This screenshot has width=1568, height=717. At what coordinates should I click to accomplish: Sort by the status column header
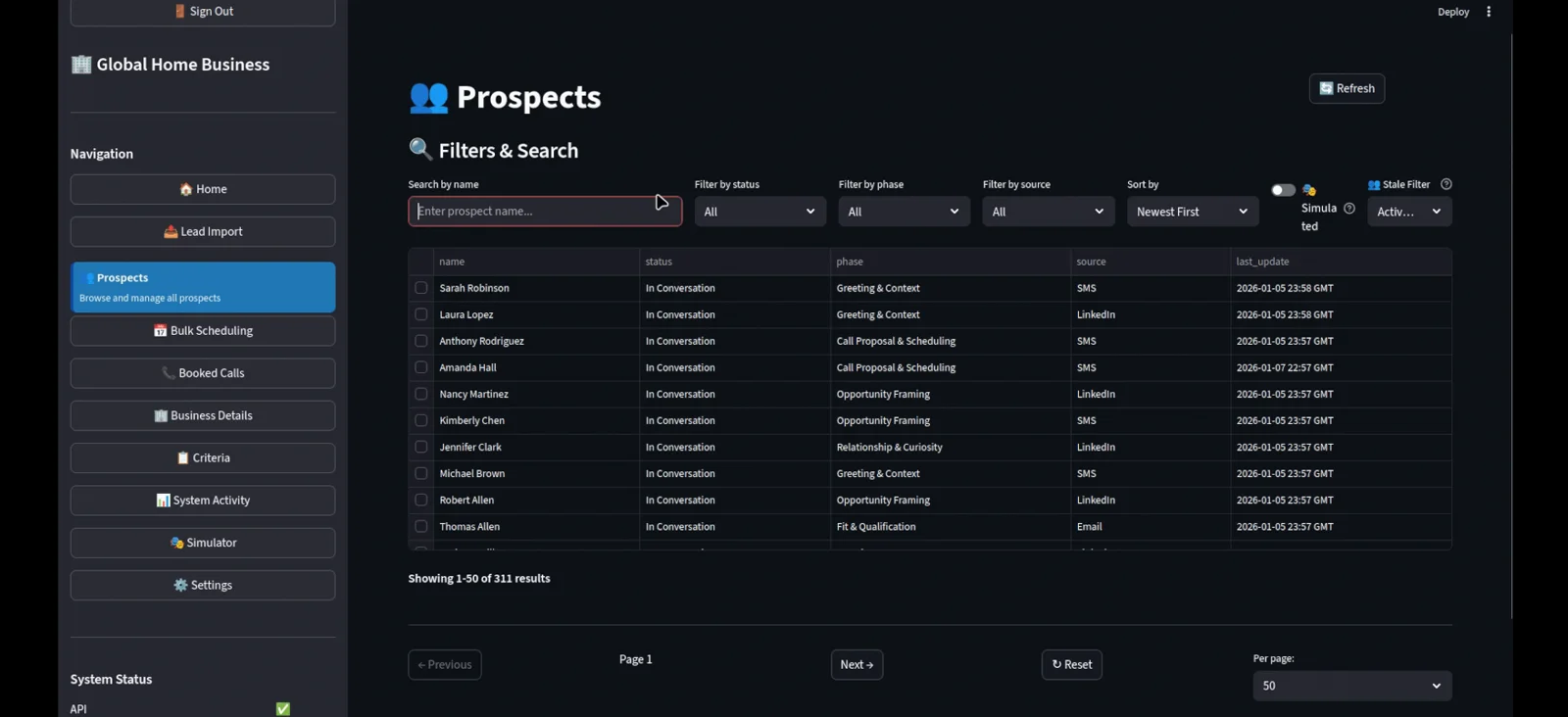pos(735,262)
